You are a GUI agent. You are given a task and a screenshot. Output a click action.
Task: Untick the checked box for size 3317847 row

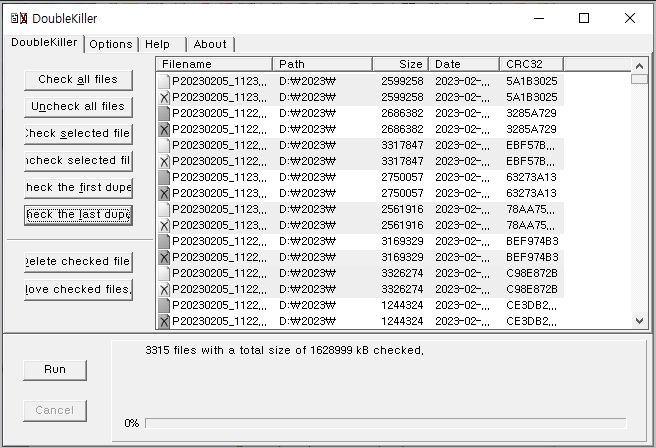(x=164, y=161)
